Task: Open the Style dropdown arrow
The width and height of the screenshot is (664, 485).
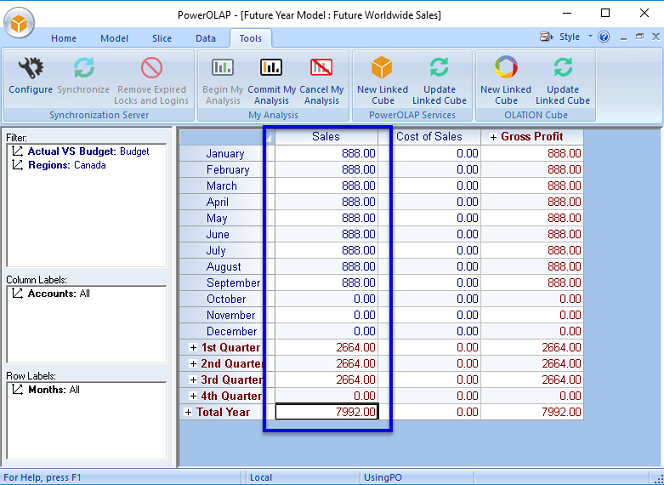Action: pyautogui.click(x=590, y=37)
